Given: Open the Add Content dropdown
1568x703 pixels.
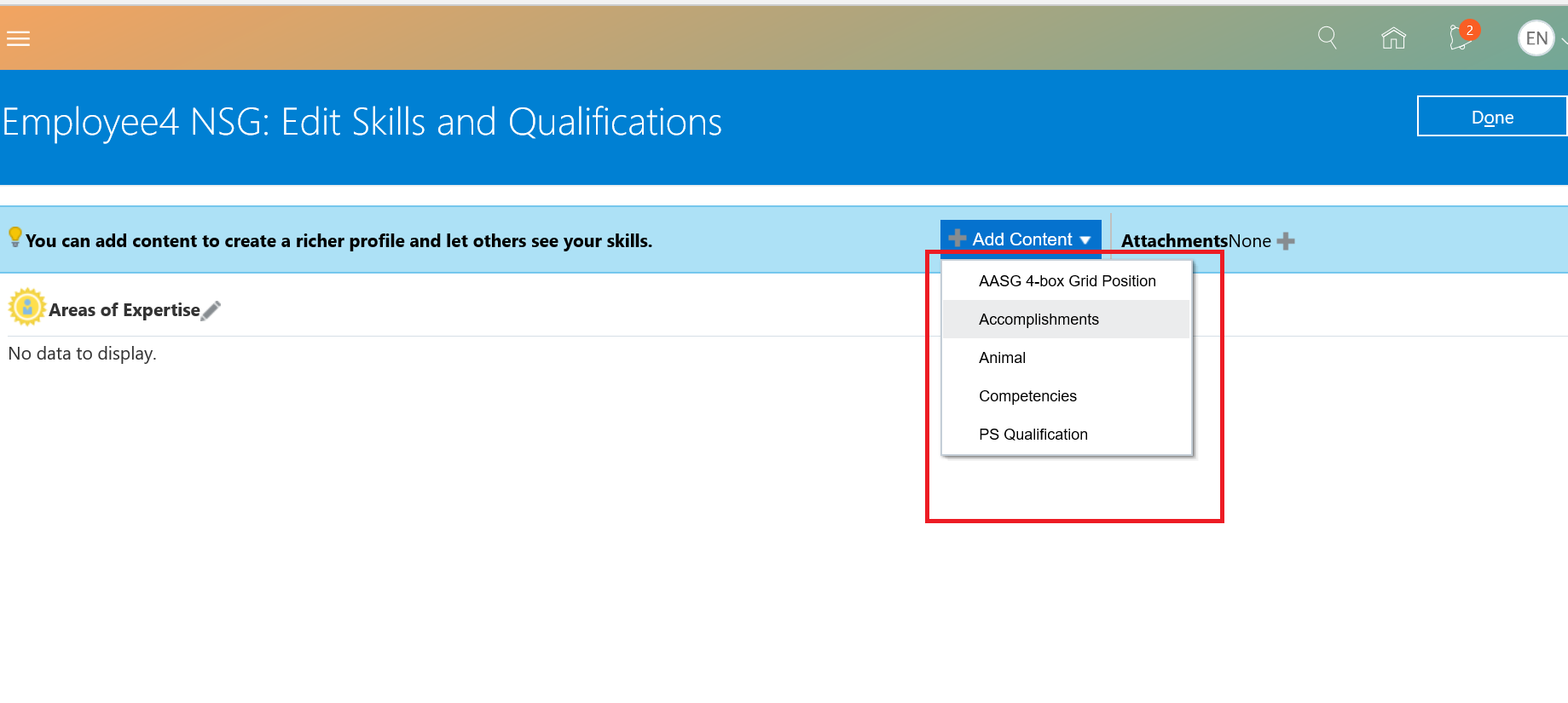Looking at the screenshot, I should point(1021,239).
